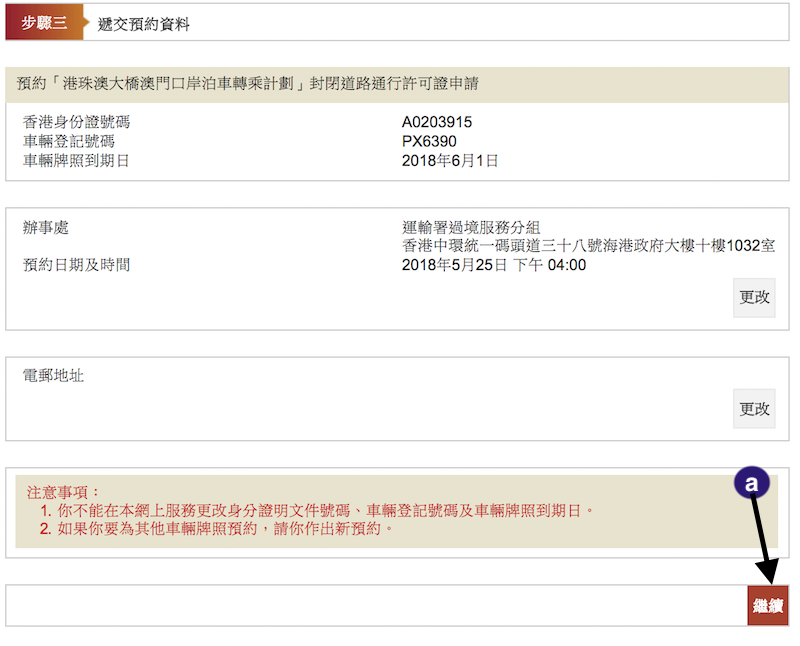Click the 海港政府大樓 office address line
The width and height of the screenshot is (800, 646).
[588, 246]
